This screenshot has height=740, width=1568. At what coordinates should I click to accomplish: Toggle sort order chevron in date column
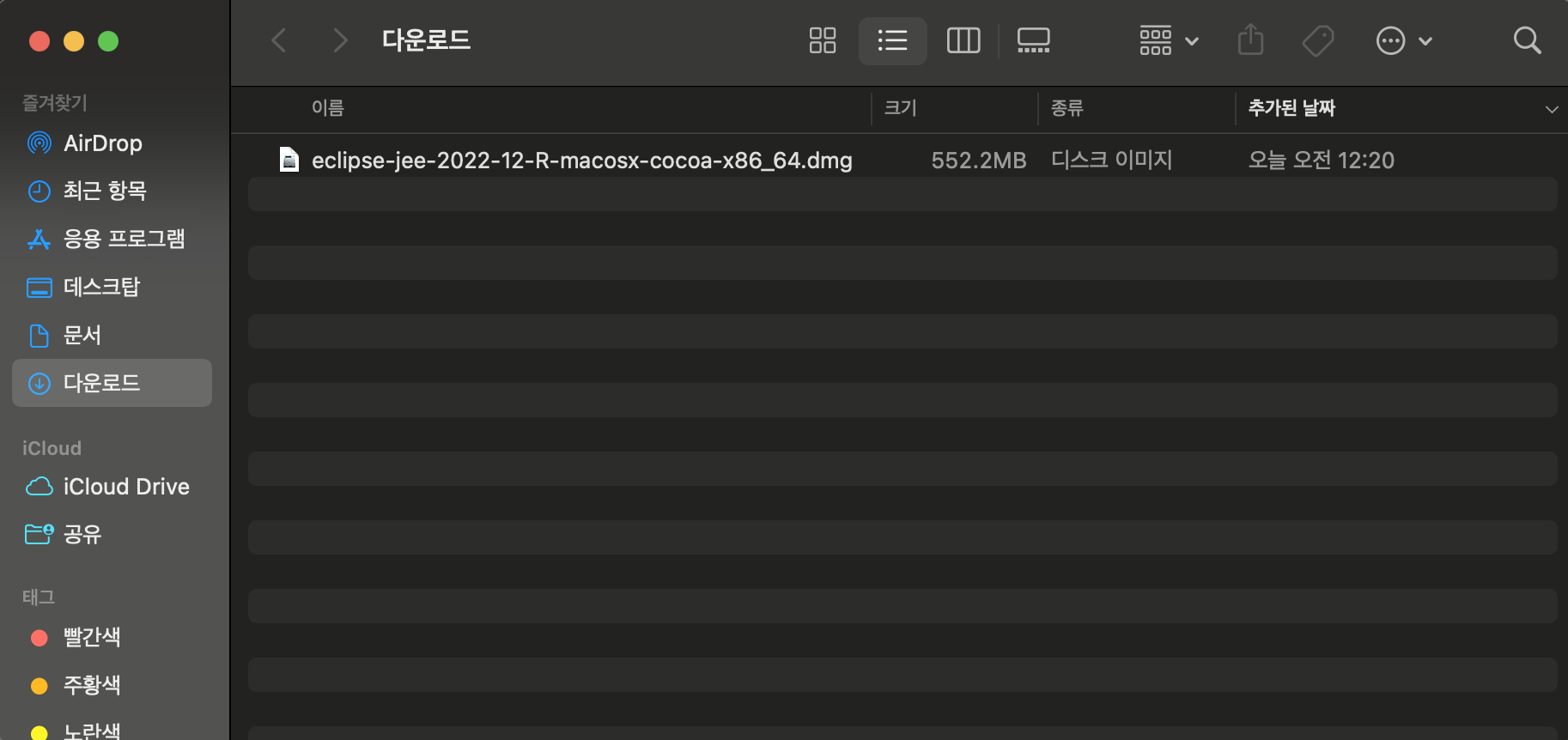[1552, 109]
